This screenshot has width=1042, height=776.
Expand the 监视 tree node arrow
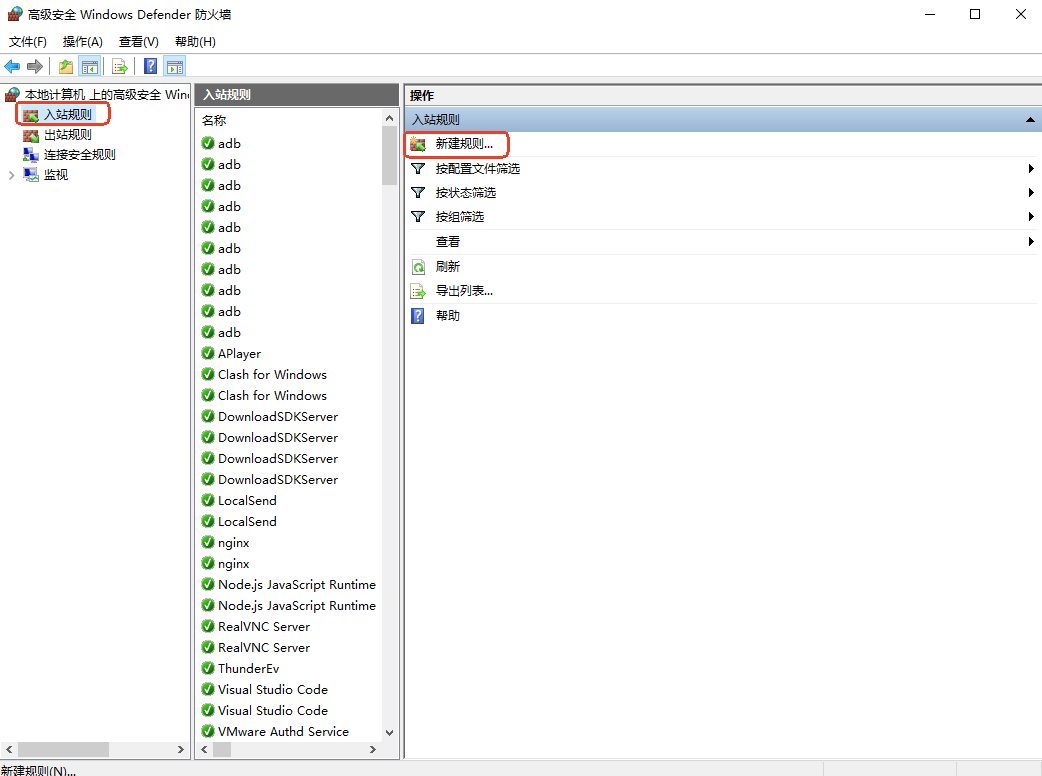pos(11,175)
